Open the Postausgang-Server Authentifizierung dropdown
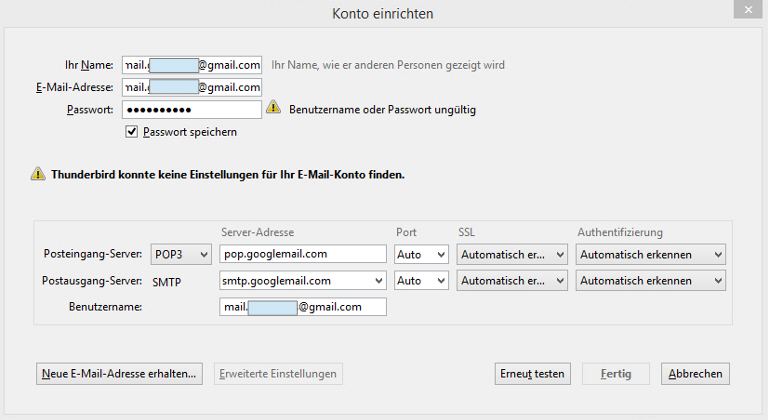The width and height of the screenshot is (768, 420). tap(651, 281)
